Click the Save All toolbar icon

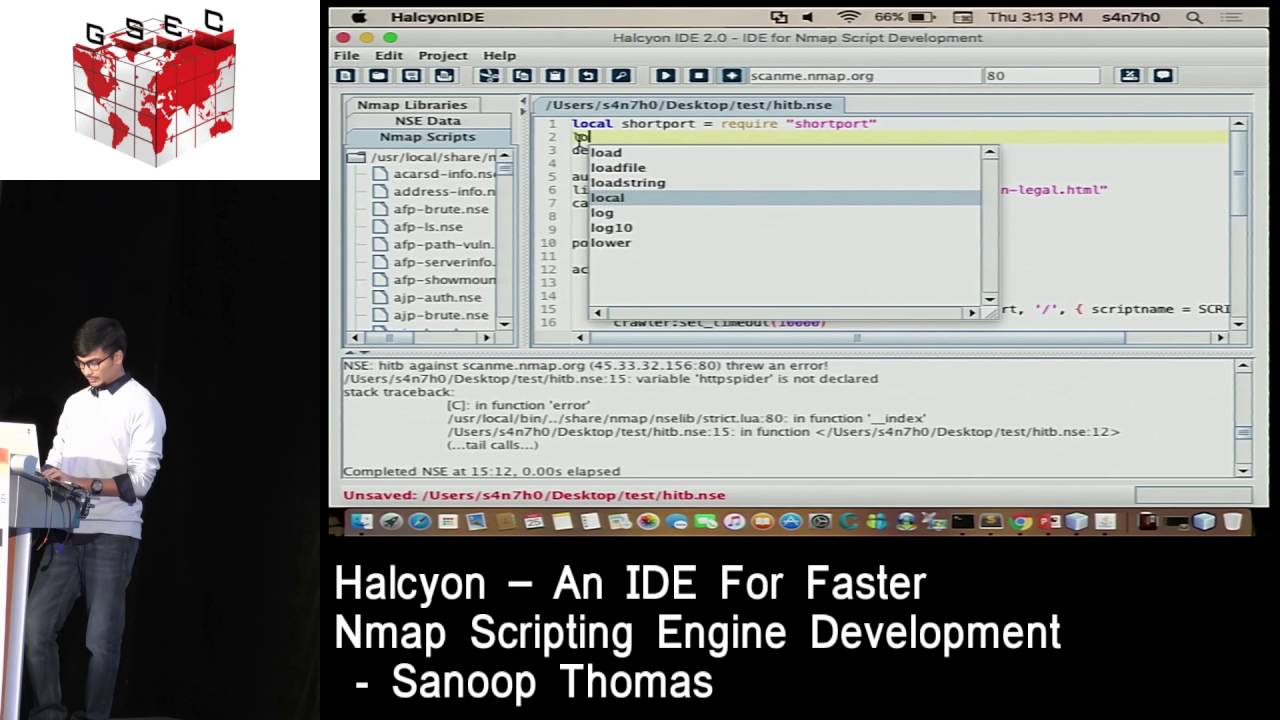(x=445, y=75)
